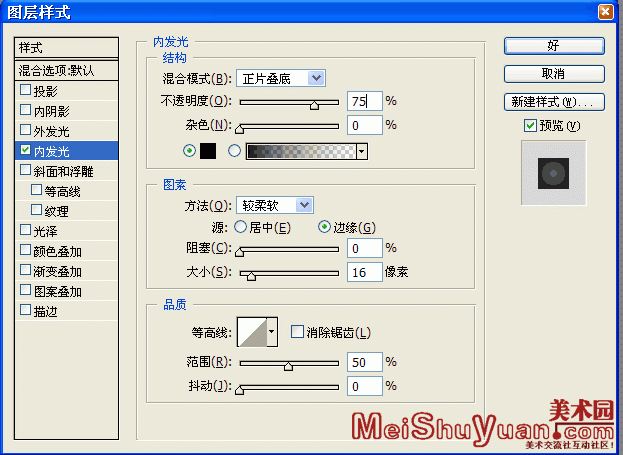Click the contour curve thumbnail
This screenshot has height=455, width=623.
point(252,332)
